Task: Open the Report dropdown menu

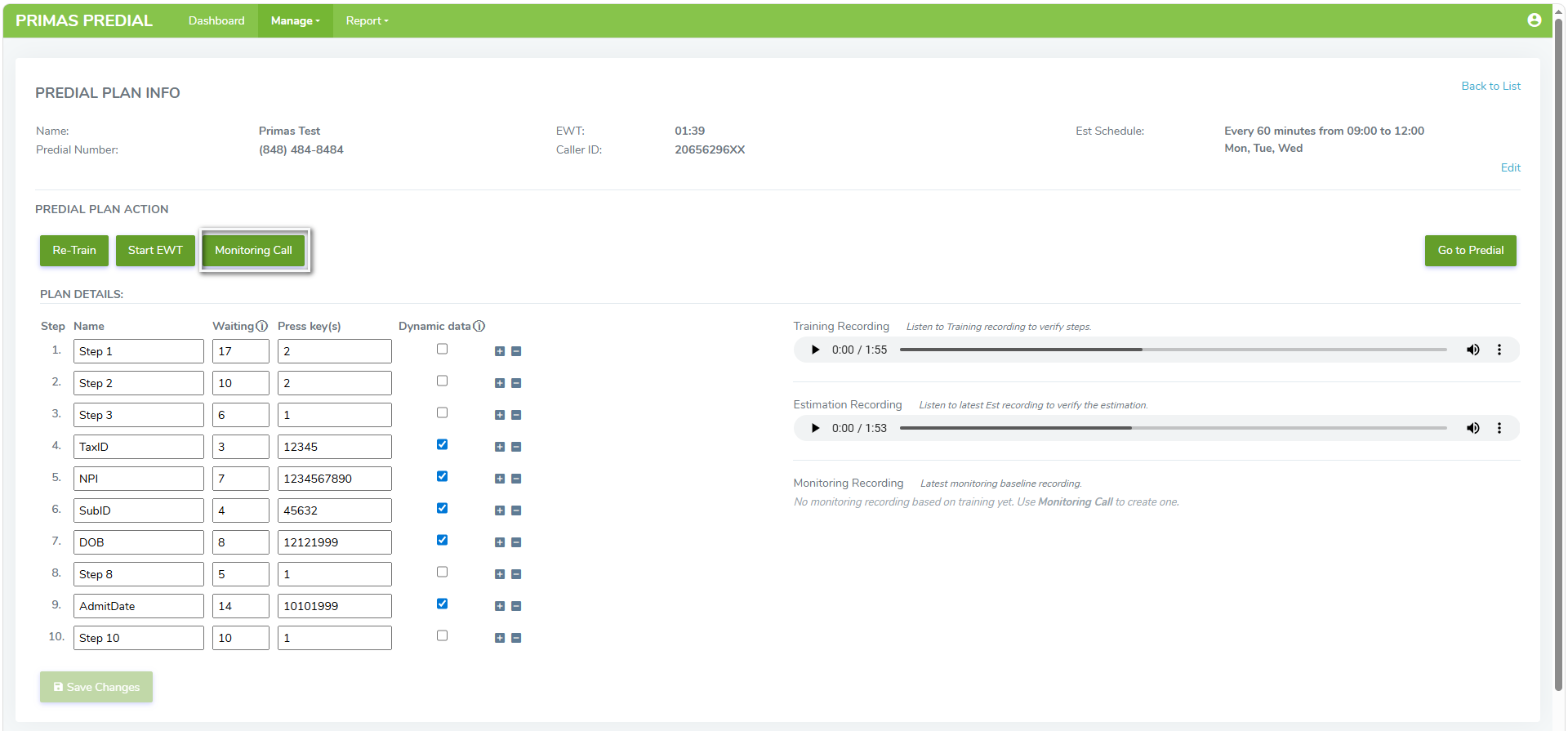Action: click(367, 20)
